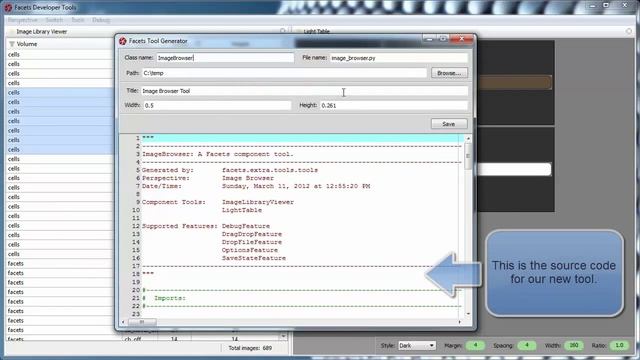Click the vertical scrollbar thumb of code editor

click(x=468, y=156)
